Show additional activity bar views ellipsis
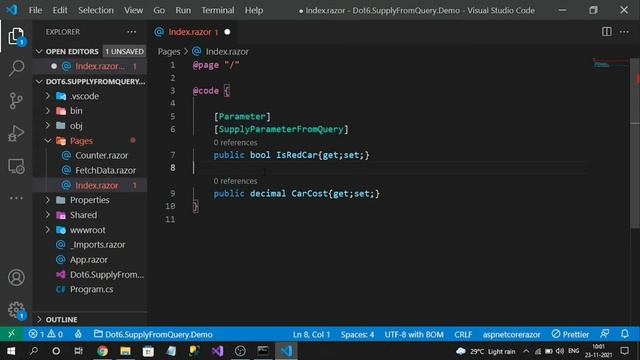 pyautogui.click(x=16, y=198)
